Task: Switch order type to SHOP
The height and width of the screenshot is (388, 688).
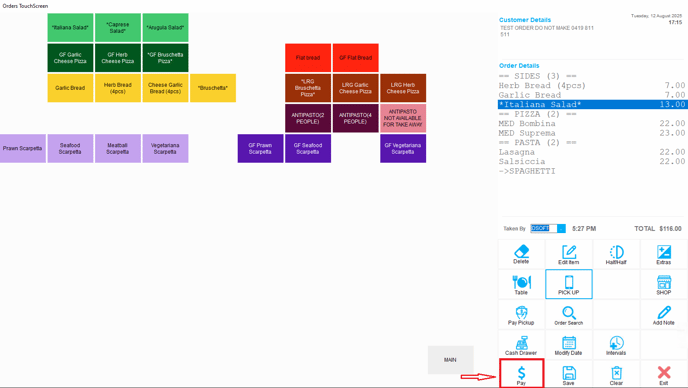Action: click(663, 284)
